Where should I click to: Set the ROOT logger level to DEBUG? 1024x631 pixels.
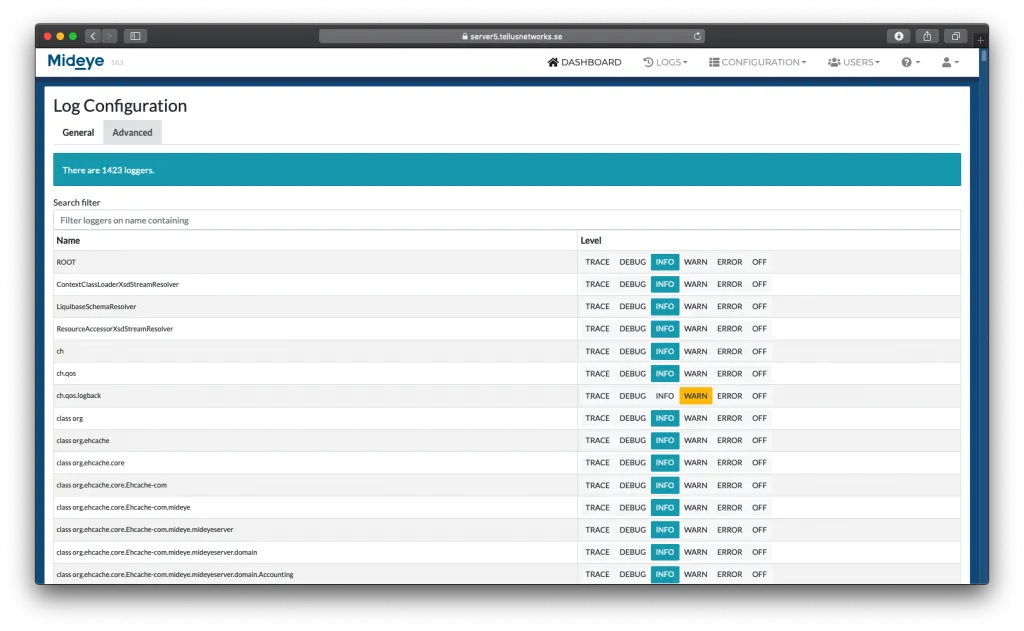[632, 262]
